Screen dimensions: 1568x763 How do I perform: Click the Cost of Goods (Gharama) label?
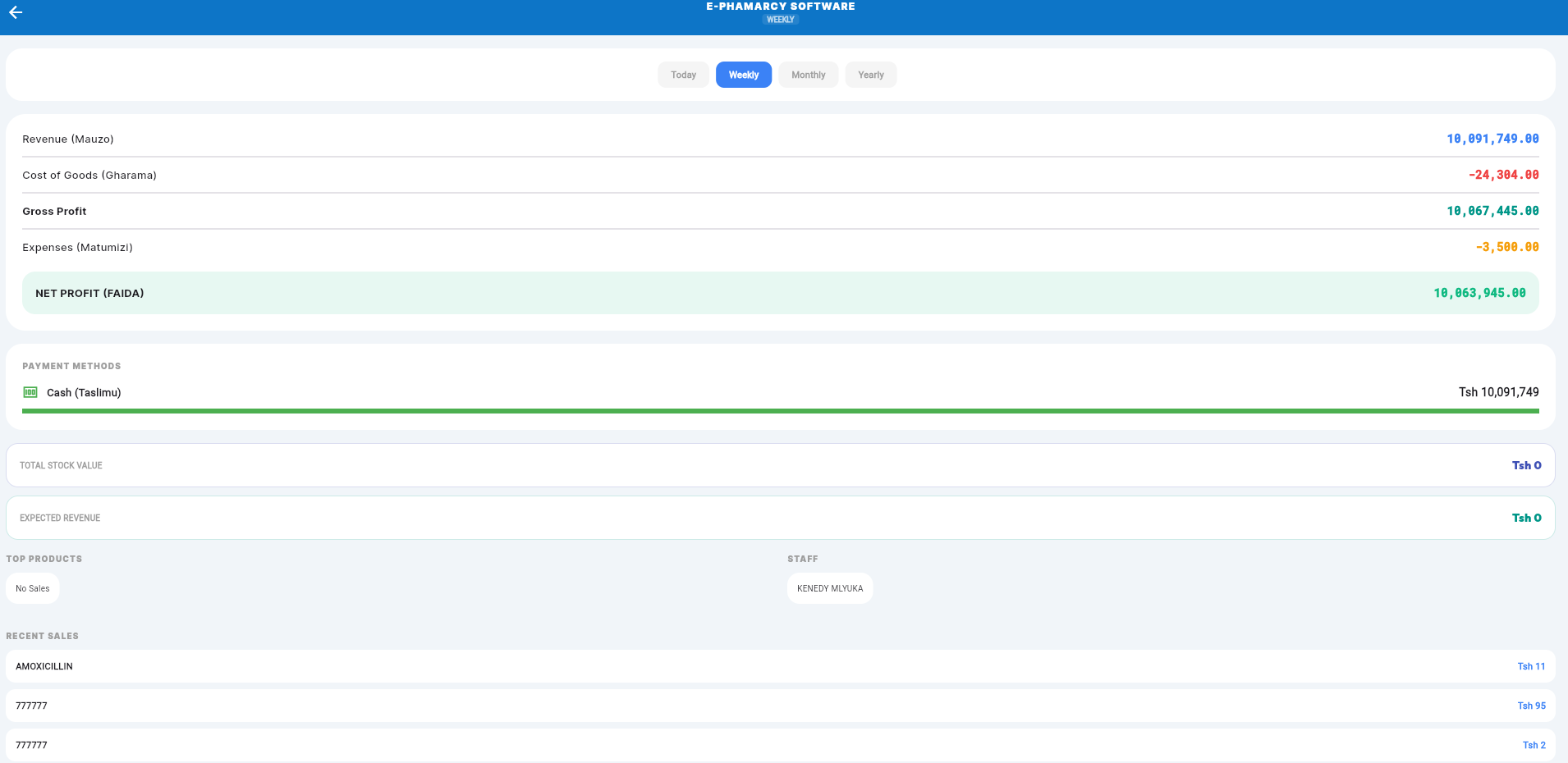89,175
